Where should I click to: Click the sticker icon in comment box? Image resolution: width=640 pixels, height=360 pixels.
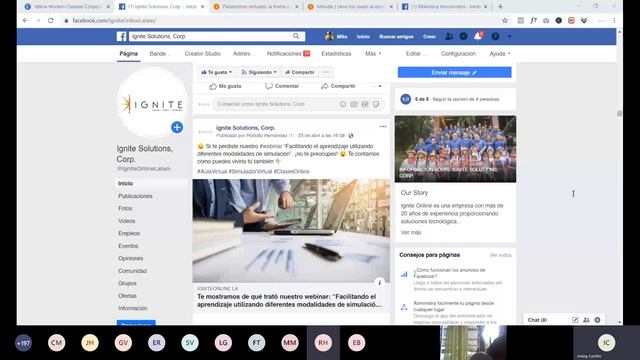[x=376, y=104]
